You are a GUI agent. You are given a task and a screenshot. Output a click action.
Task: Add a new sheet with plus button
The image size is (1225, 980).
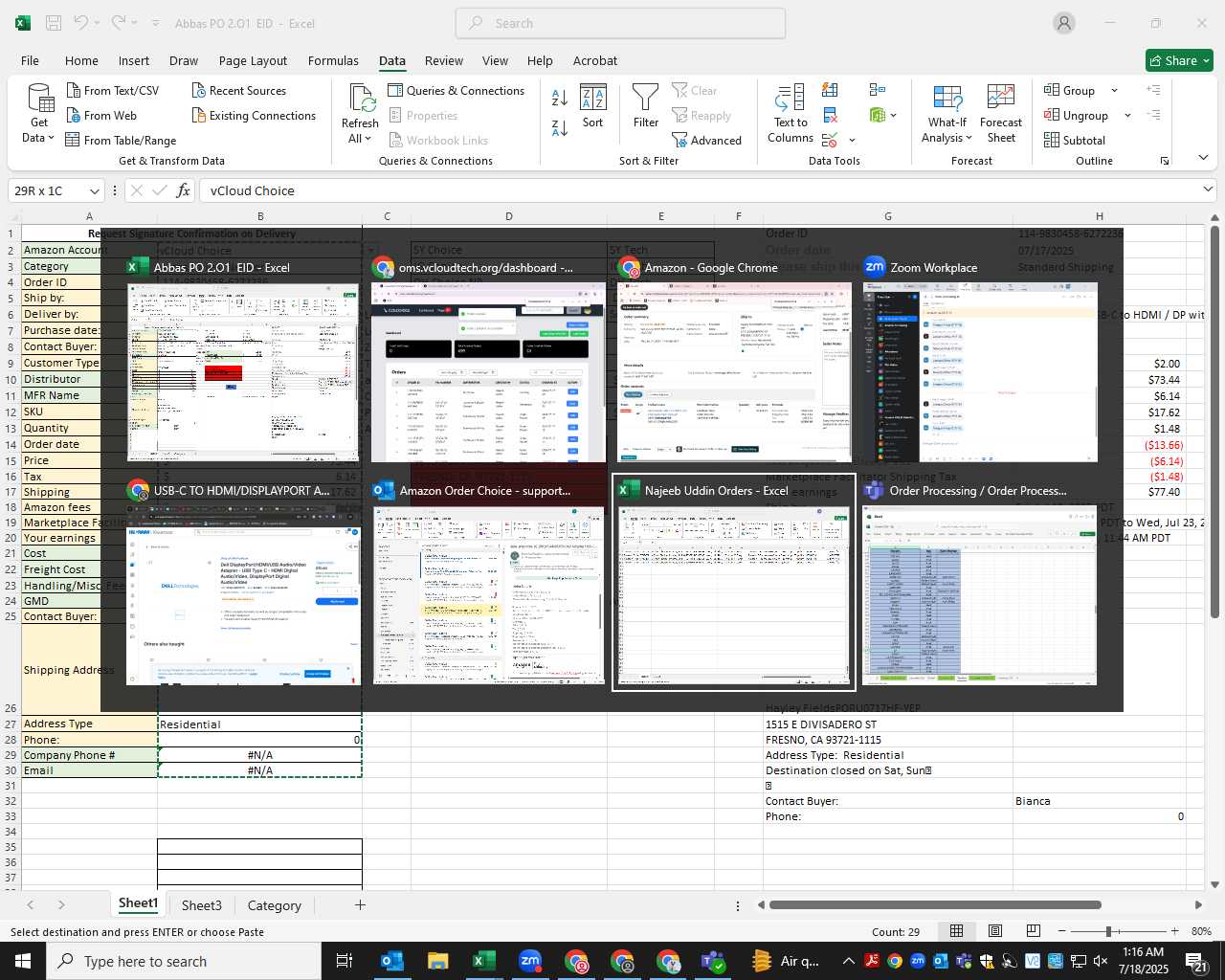(360, 904)
